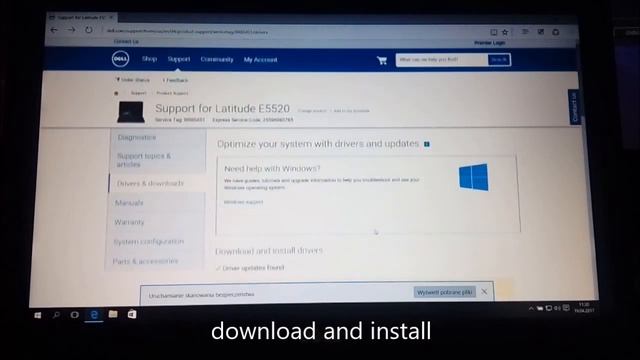Screen dimensions: 640x360
Task: Click the Support breadcrumb link
Action: [x=138, y=93]
